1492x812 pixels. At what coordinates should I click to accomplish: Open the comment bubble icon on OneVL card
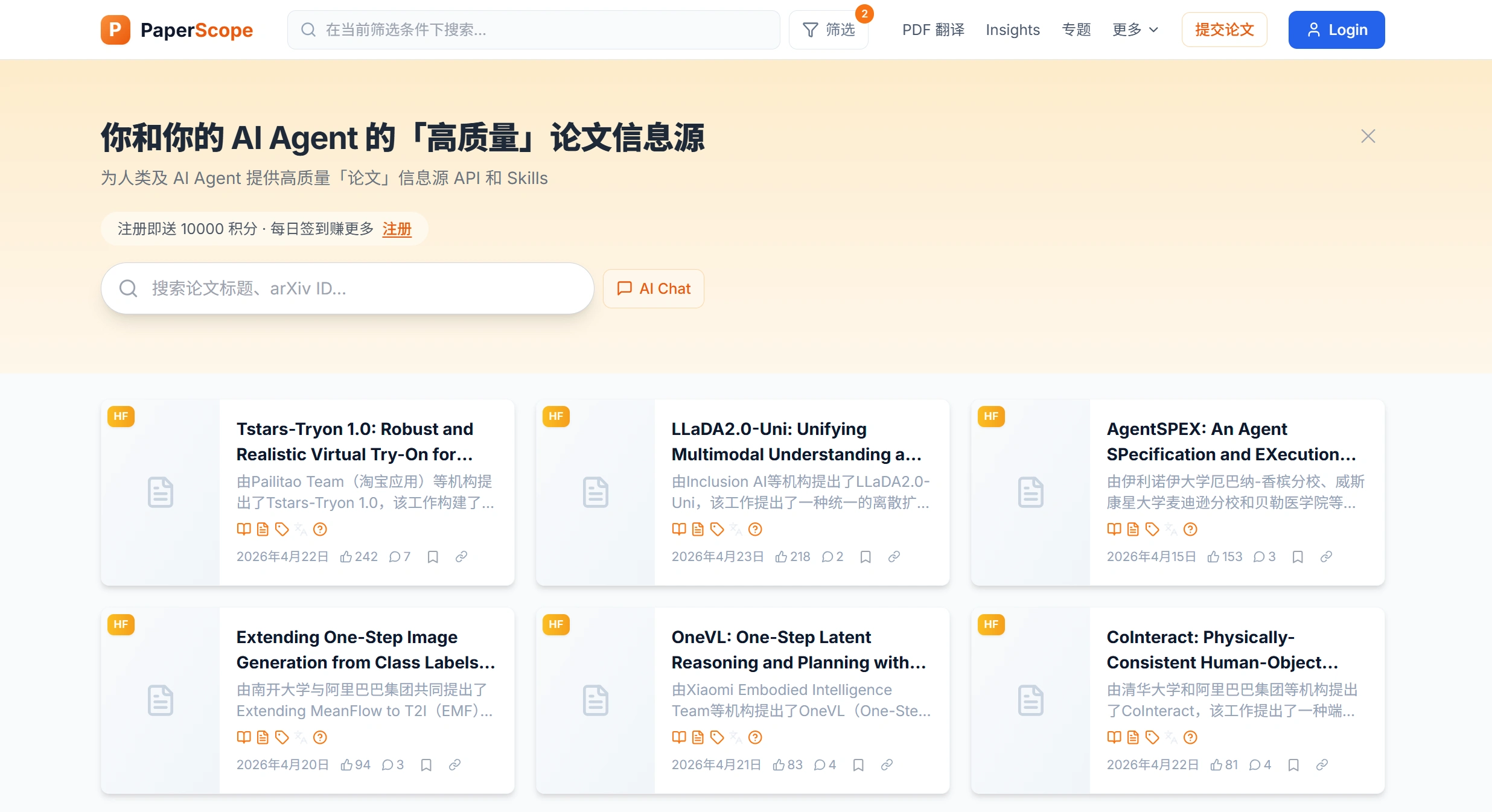pyautogui.click(x=825, y=764)
